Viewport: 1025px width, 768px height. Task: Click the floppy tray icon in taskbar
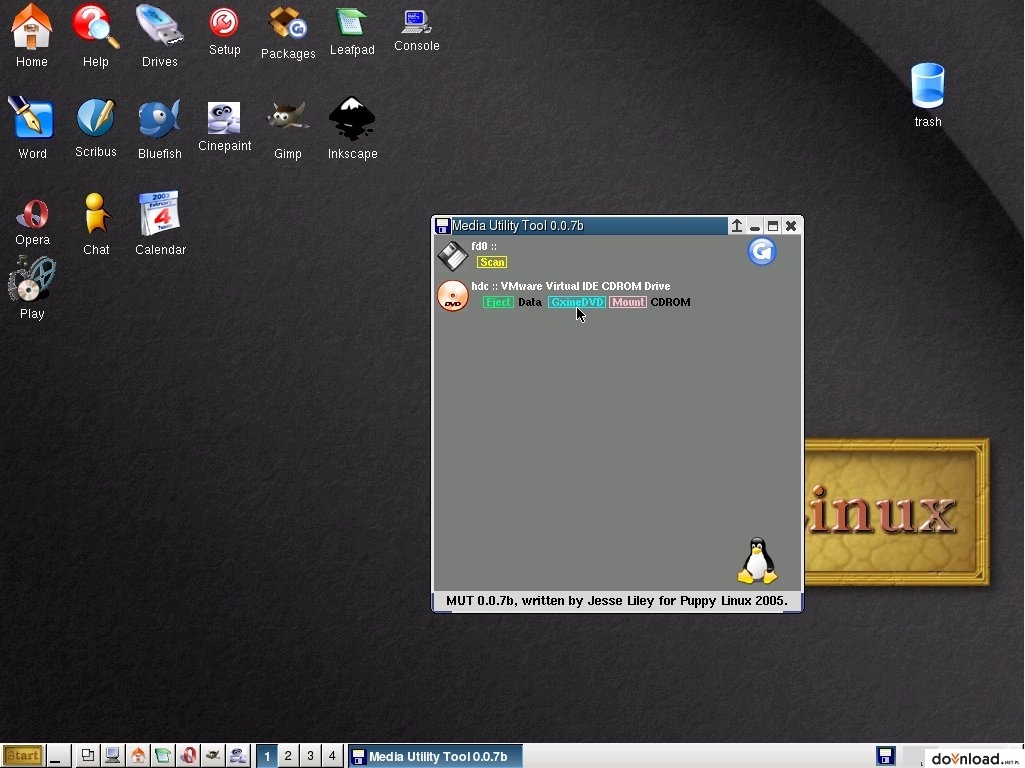[886, 756]
